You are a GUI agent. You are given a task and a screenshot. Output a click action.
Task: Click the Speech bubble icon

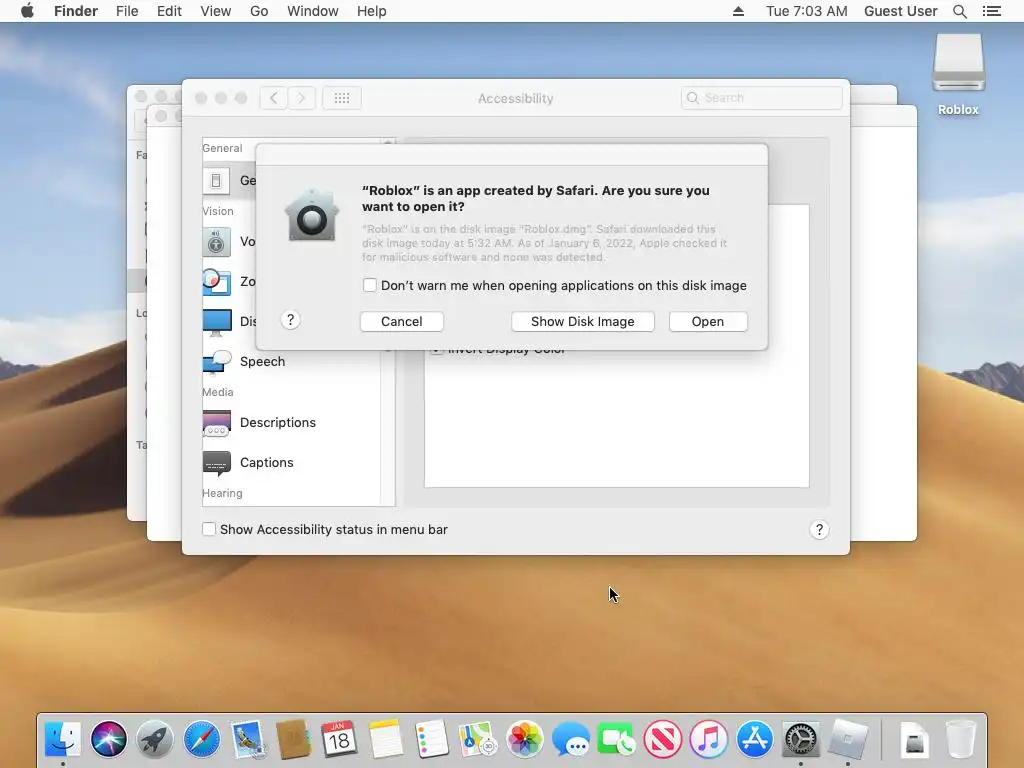click(x=217, y=362)
